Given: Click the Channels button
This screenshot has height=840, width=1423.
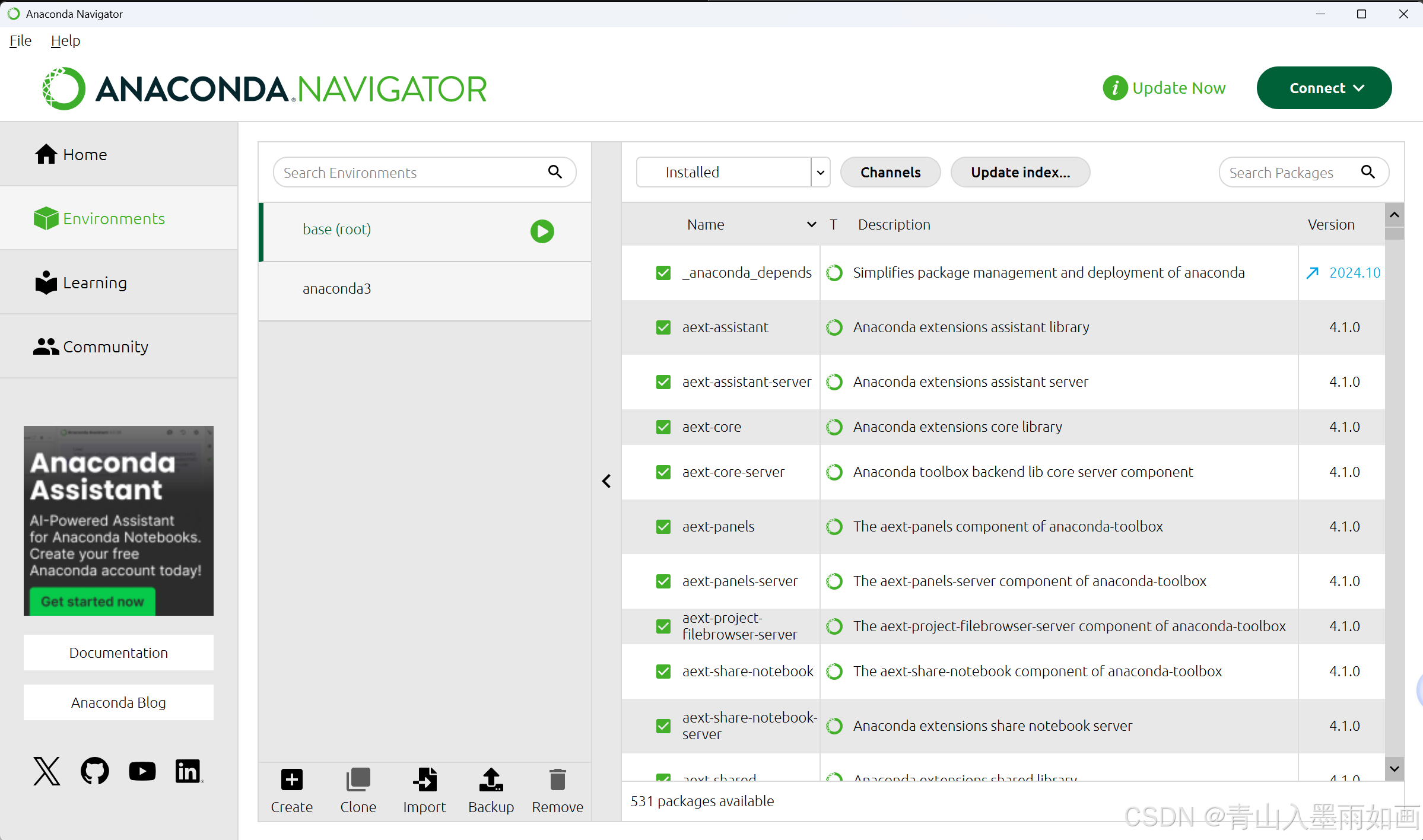Looking at the screenshot, I should (890, 173).
